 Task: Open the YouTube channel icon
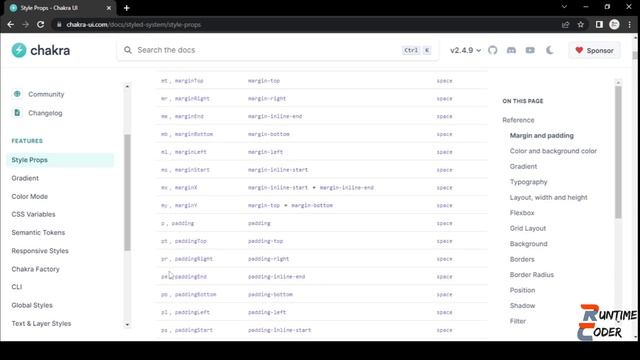pyautogui.click(x=530, y=50)
